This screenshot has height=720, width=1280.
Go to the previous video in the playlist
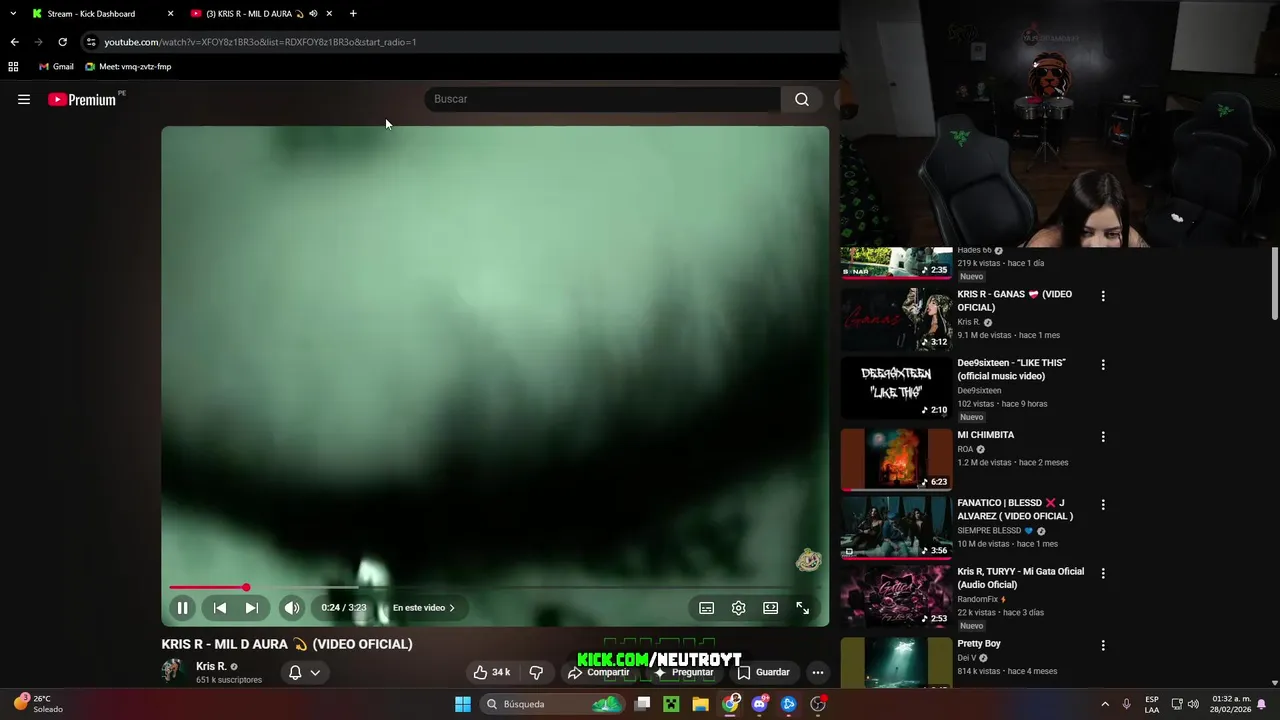coord(220,607)
